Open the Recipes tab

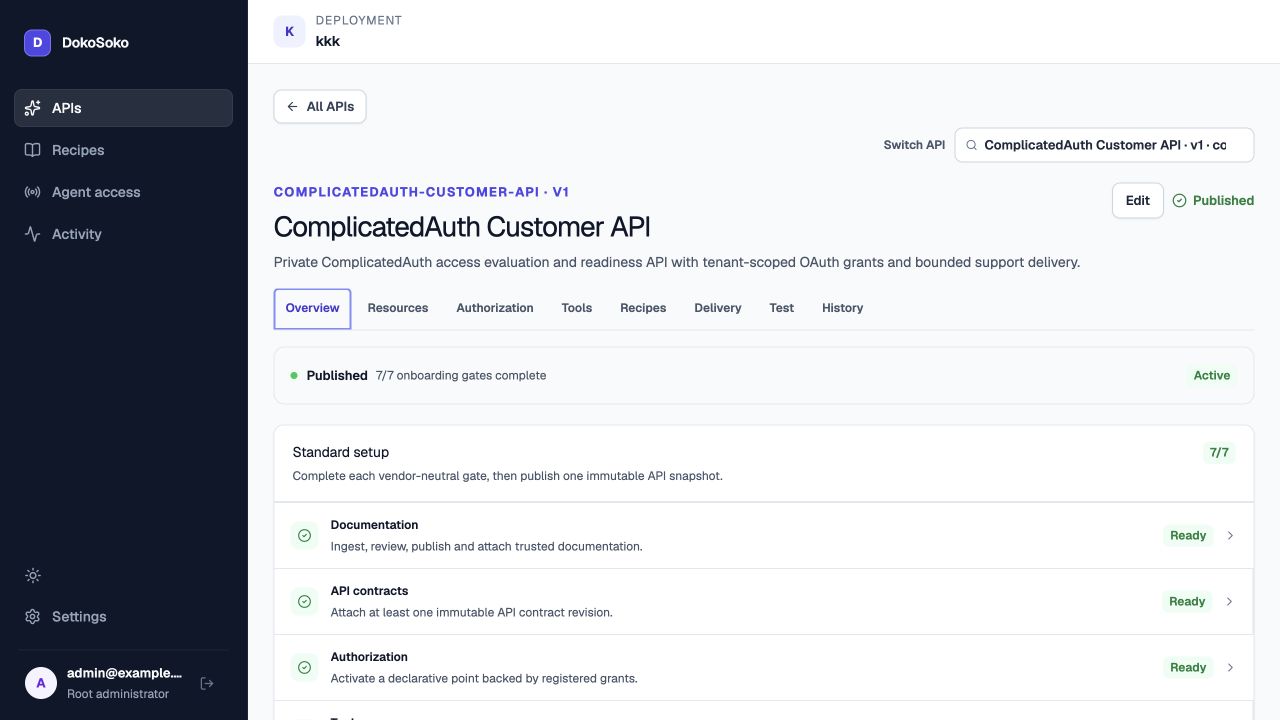click(x=643, y=308)
